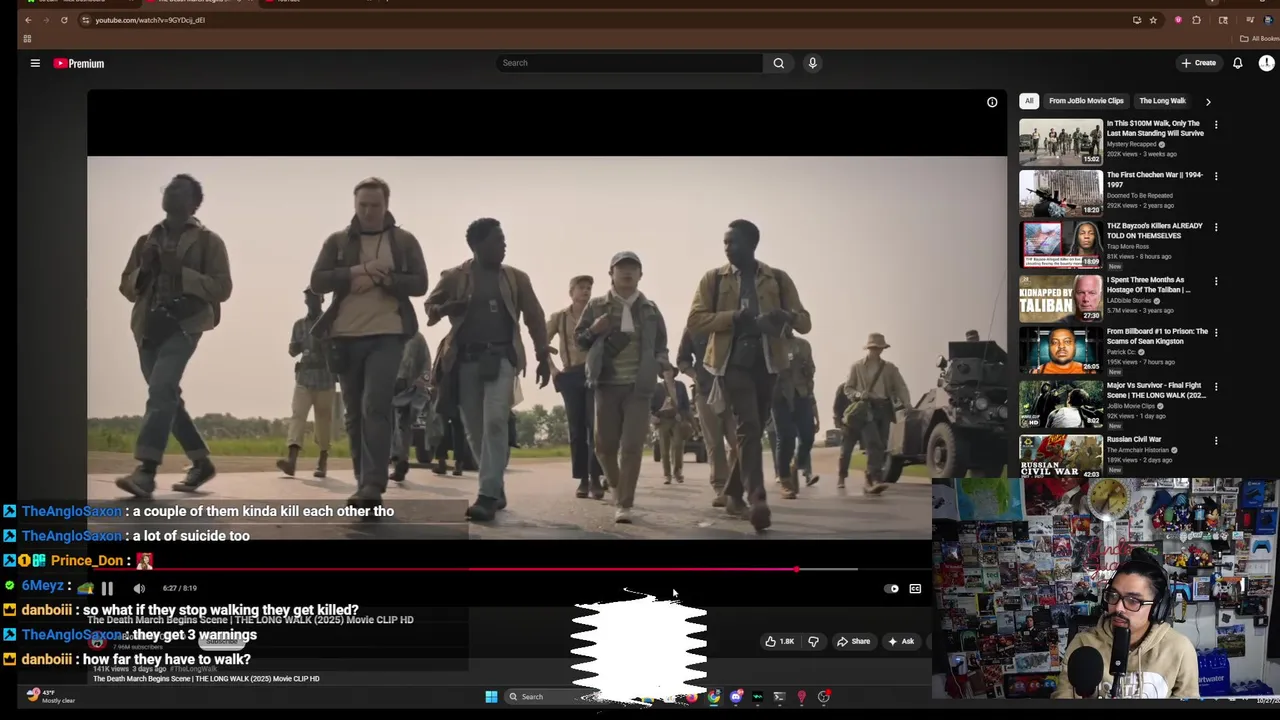Viewport: 1280px width, 720px height.
Task: Open options for Russian Civil War video
Action: pyautogui.click(x=1216, y=440)
